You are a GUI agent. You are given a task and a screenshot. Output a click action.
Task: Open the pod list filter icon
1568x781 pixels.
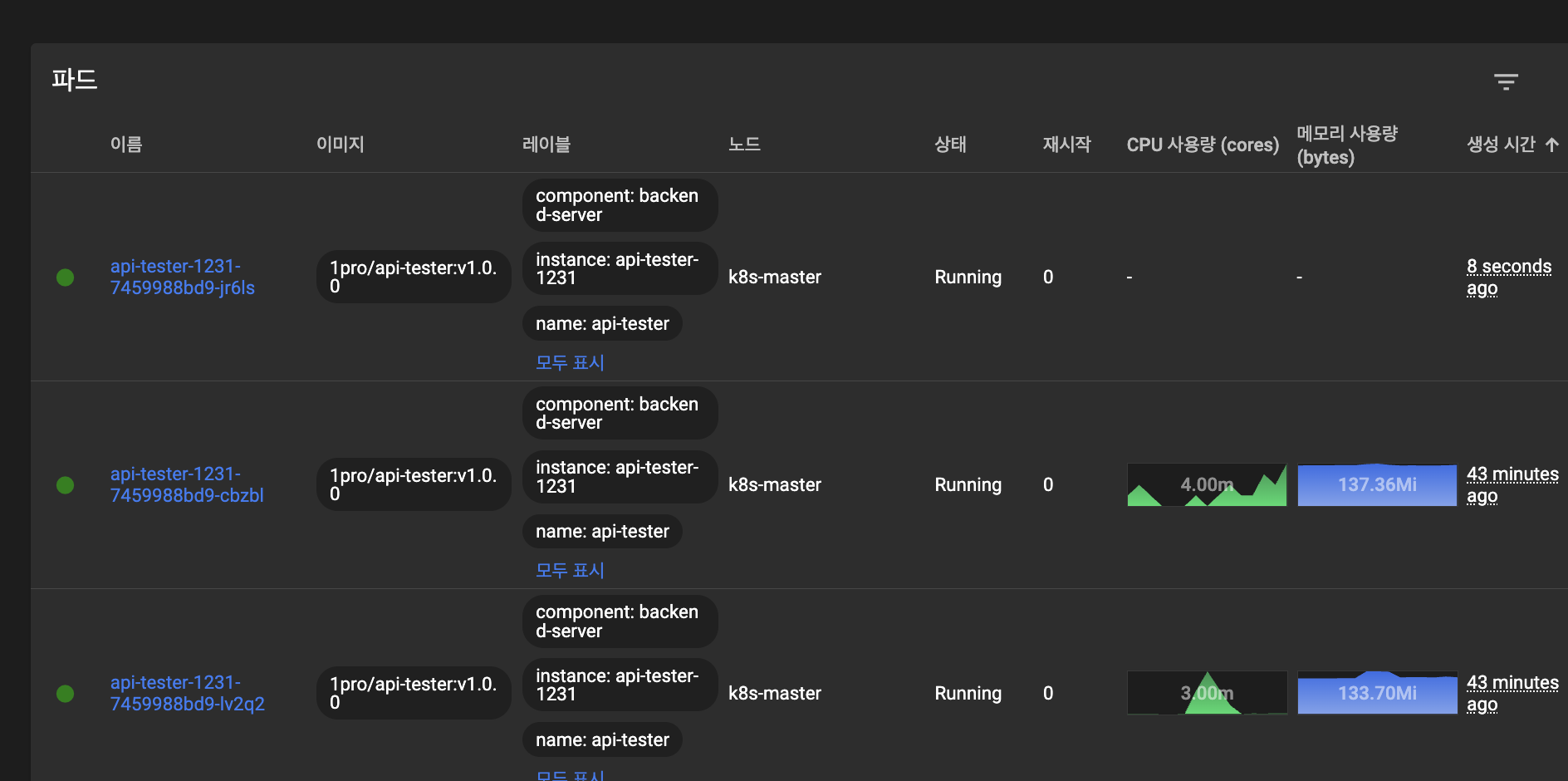pos(1506,81)
